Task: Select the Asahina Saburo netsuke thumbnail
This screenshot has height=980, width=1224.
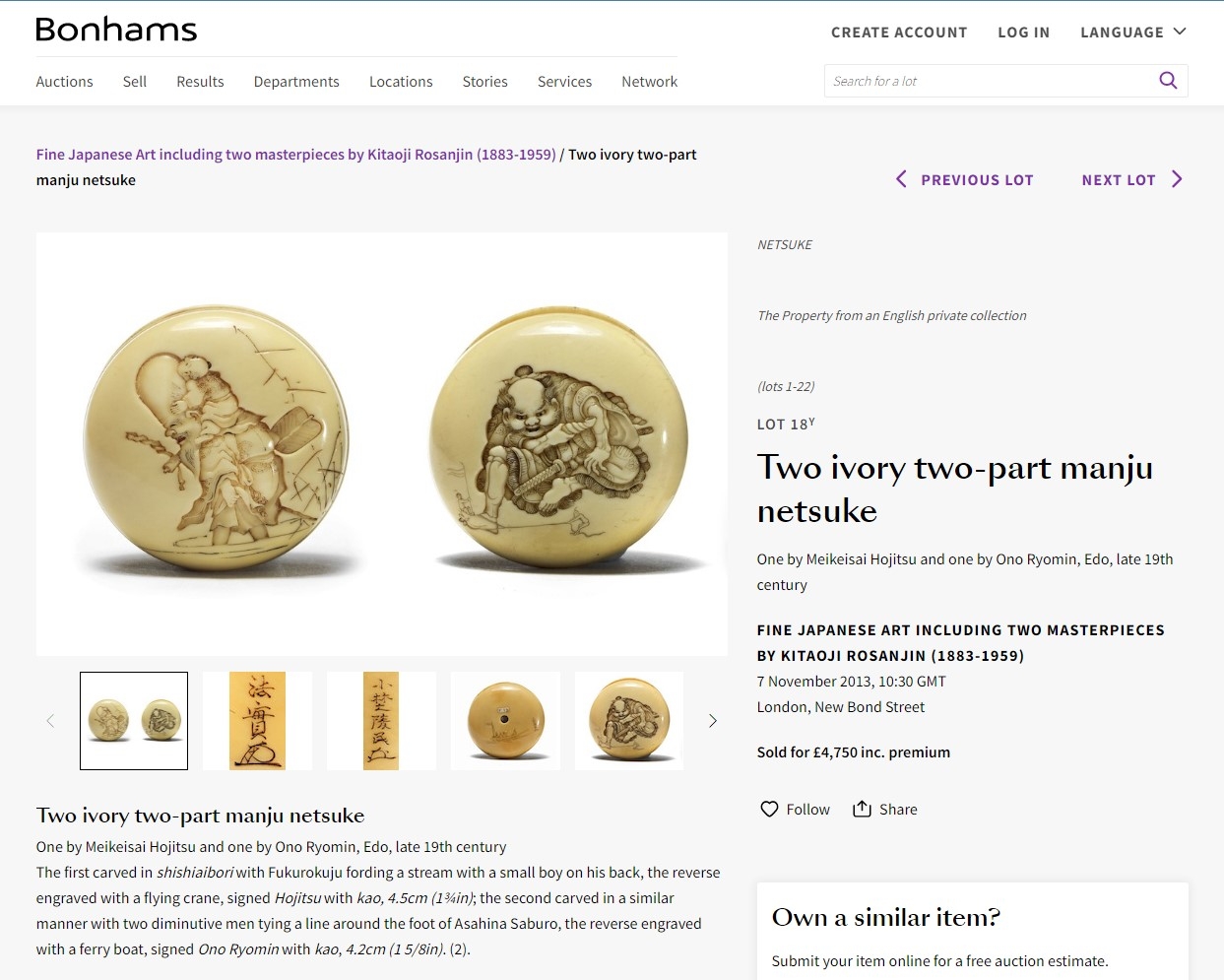Action: (629, 721)
